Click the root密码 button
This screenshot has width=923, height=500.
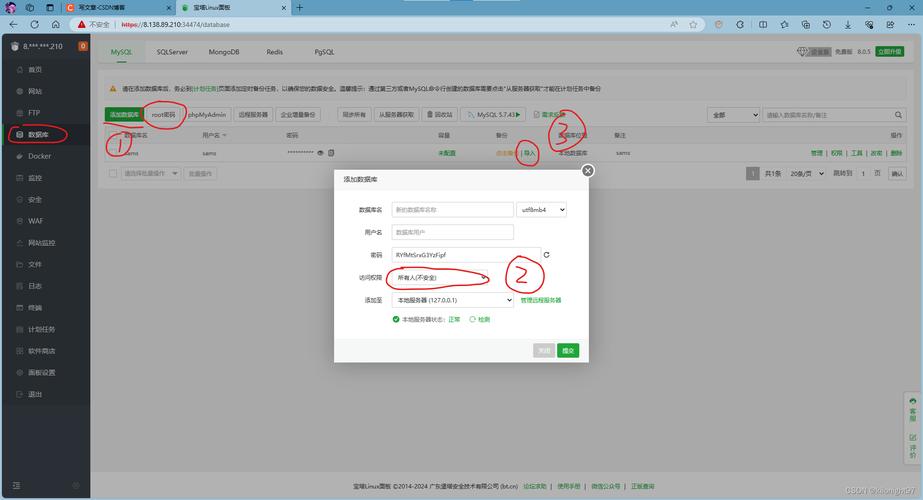(163, 115)
